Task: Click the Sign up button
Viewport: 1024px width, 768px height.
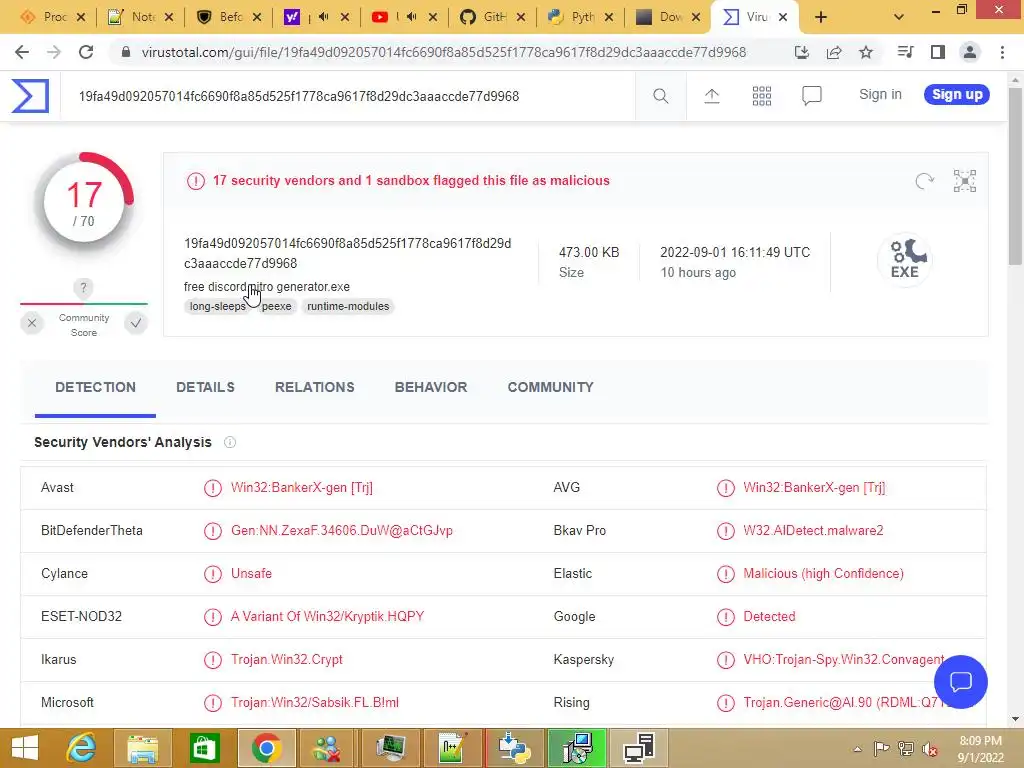Action: [957, 95]
